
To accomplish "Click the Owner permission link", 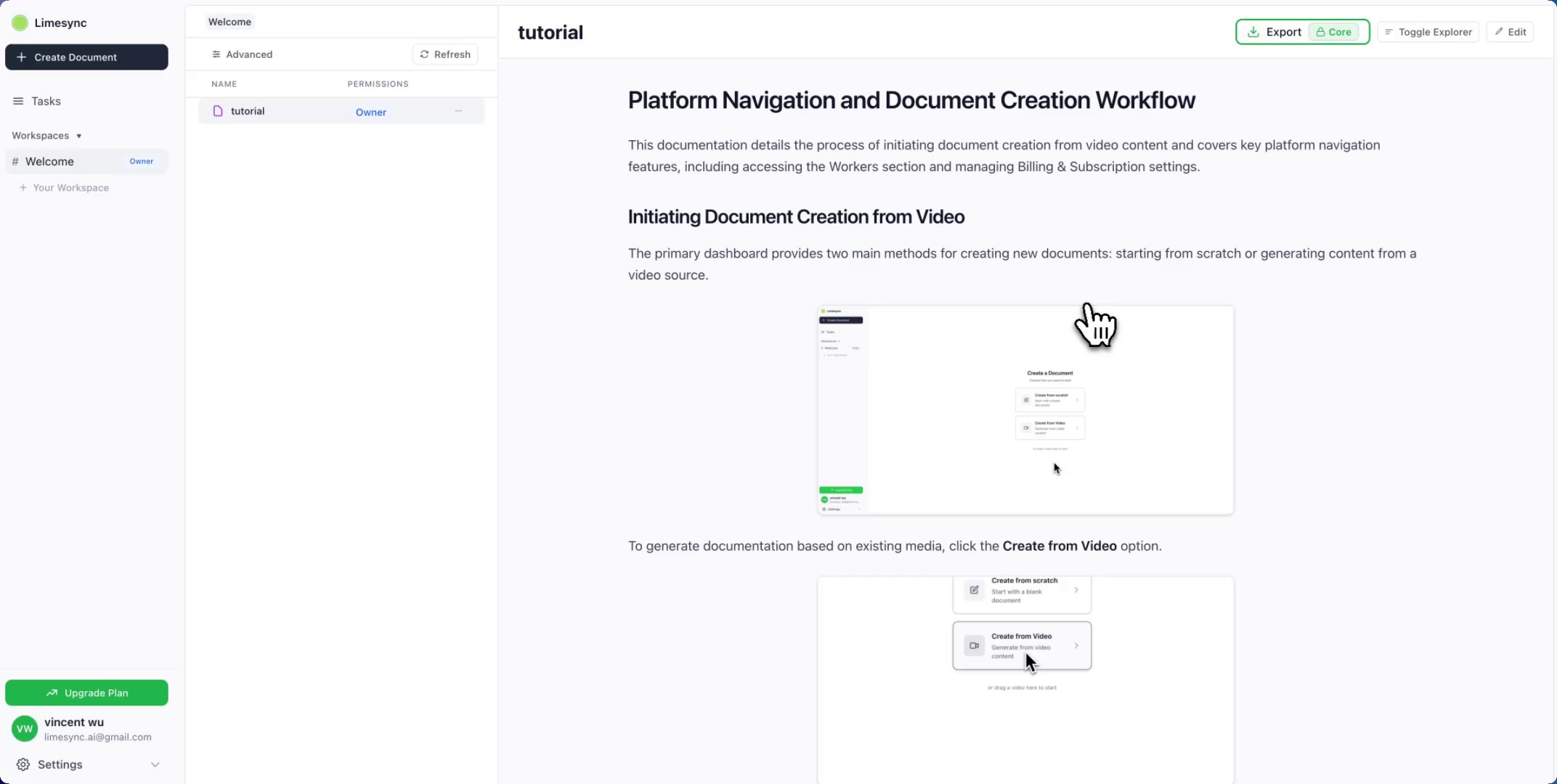I will tap(370, 112).
